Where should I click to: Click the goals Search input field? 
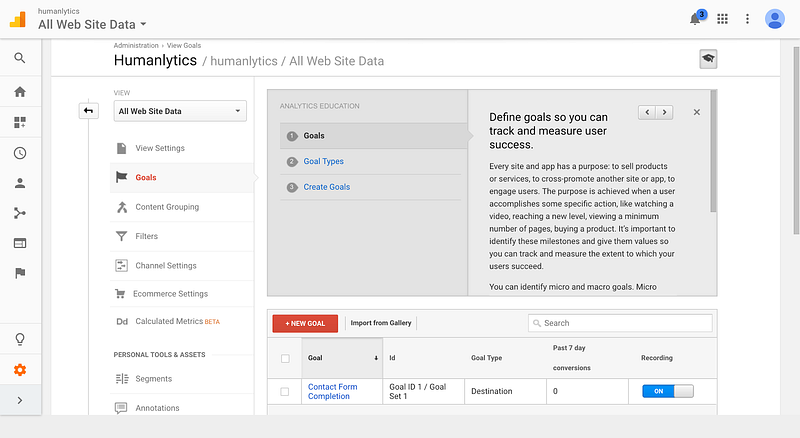point(620,323)
